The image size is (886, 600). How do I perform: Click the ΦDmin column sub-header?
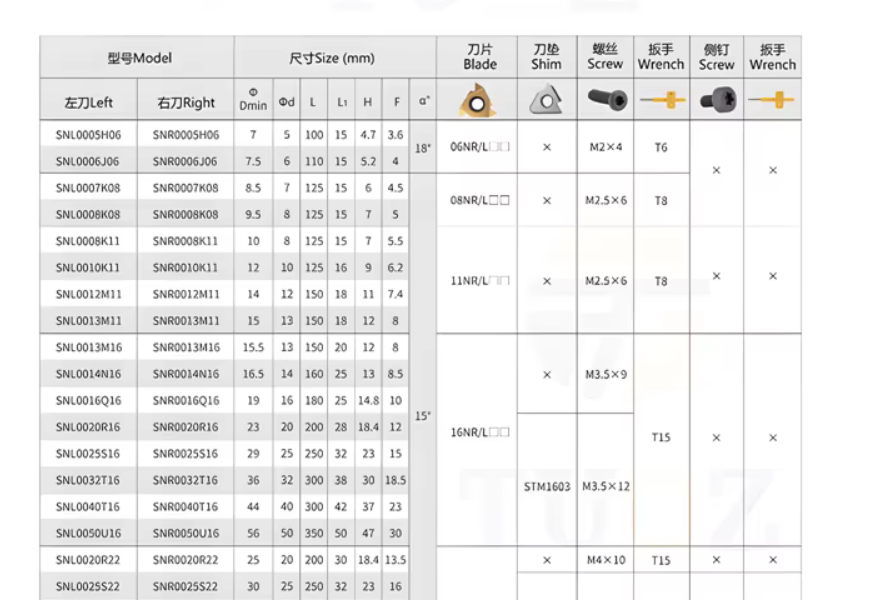click(x=253, y=99)
